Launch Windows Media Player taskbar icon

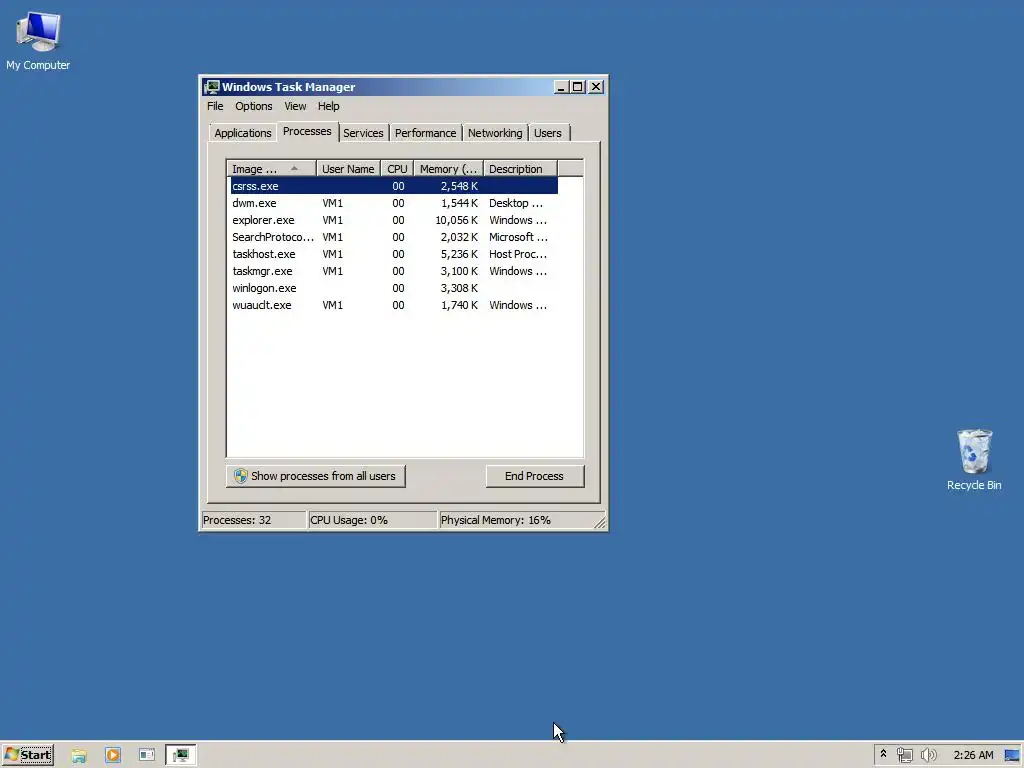(x=113, y=755)
